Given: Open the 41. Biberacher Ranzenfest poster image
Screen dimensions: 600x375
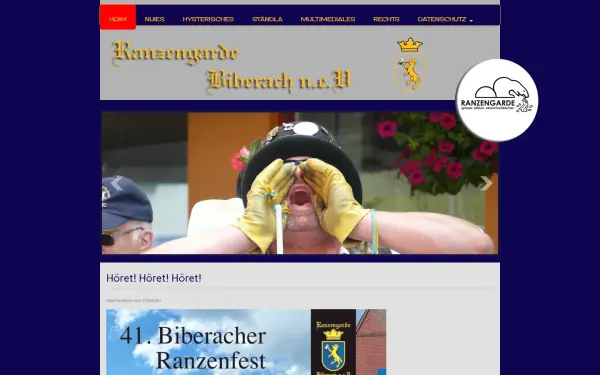Looking at the screenshot, I should coord(246,342).
